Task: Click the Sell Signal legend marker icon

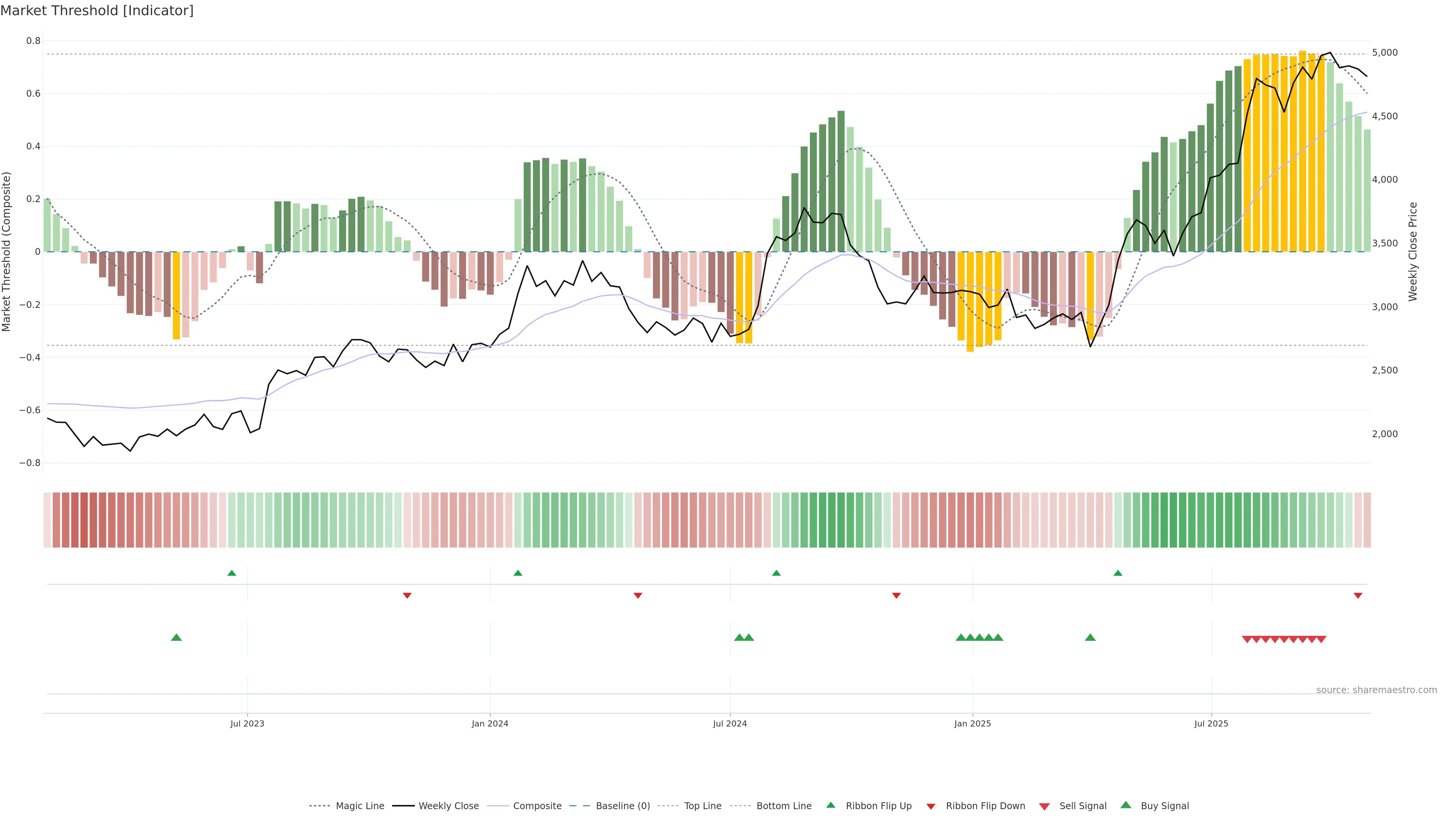Action: pos(1045,806)
